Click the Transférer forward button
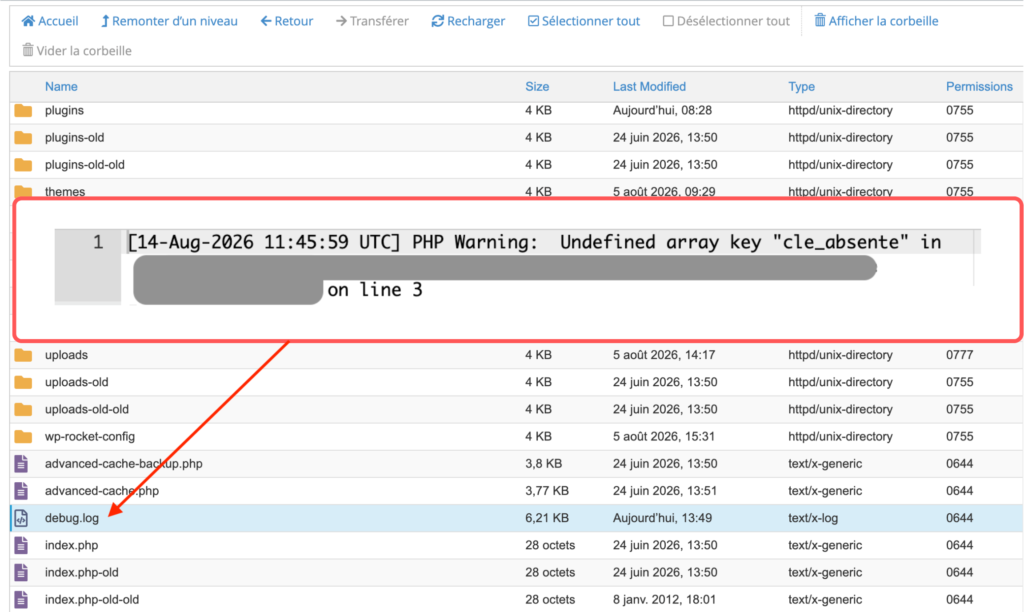The height and width of the screenshot is (612, 1024). [x=372, y=21]
